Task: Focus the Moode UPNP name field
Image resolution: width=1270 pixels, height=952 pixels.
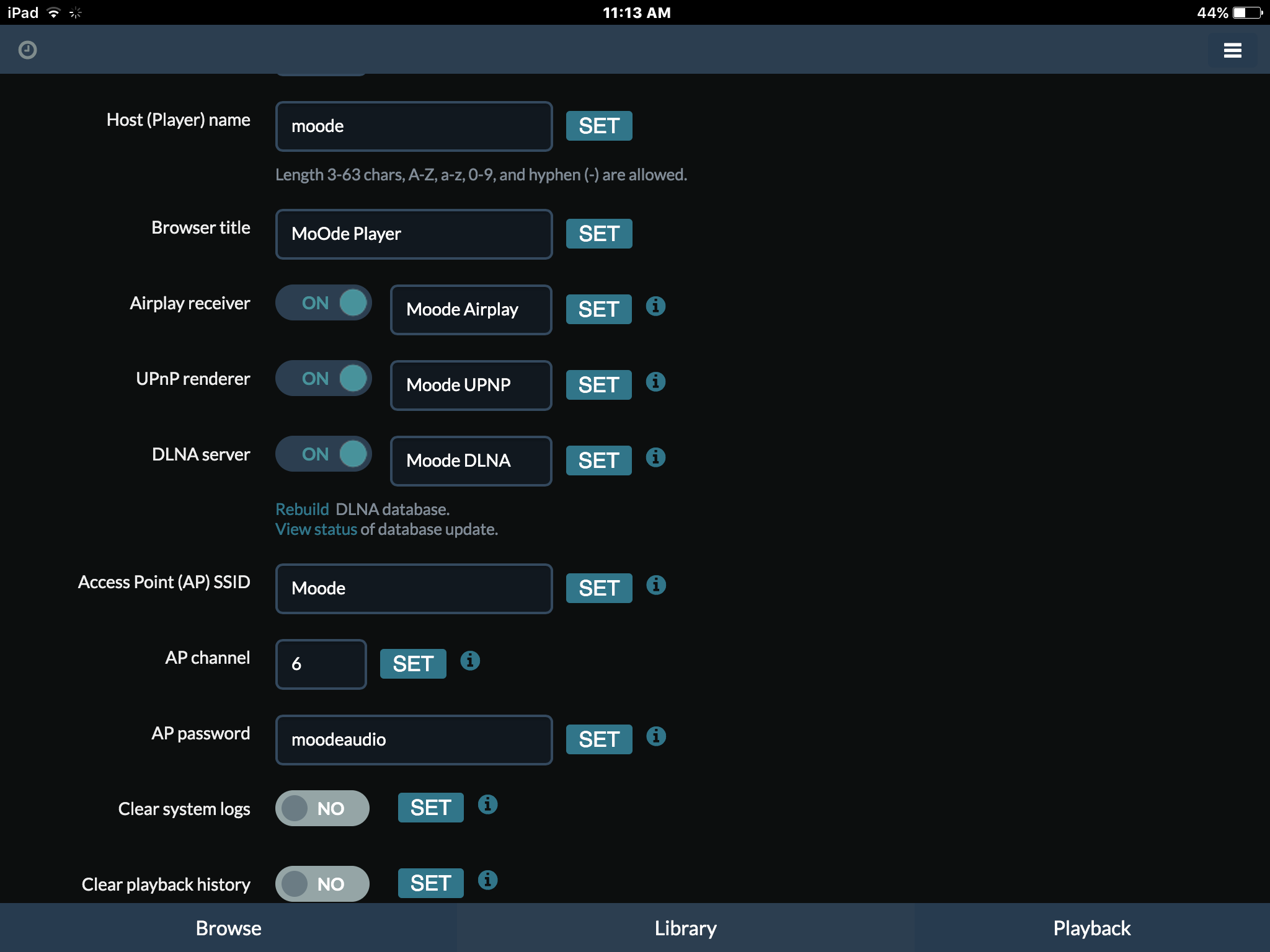Action: click(x=471, y=386)
